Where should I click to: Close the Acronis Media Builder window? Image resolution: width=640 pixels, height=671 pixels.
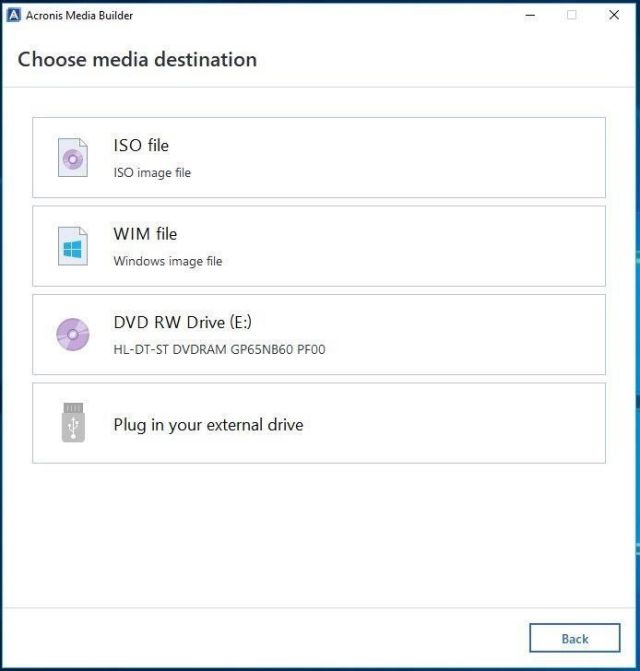click(614, 15)
